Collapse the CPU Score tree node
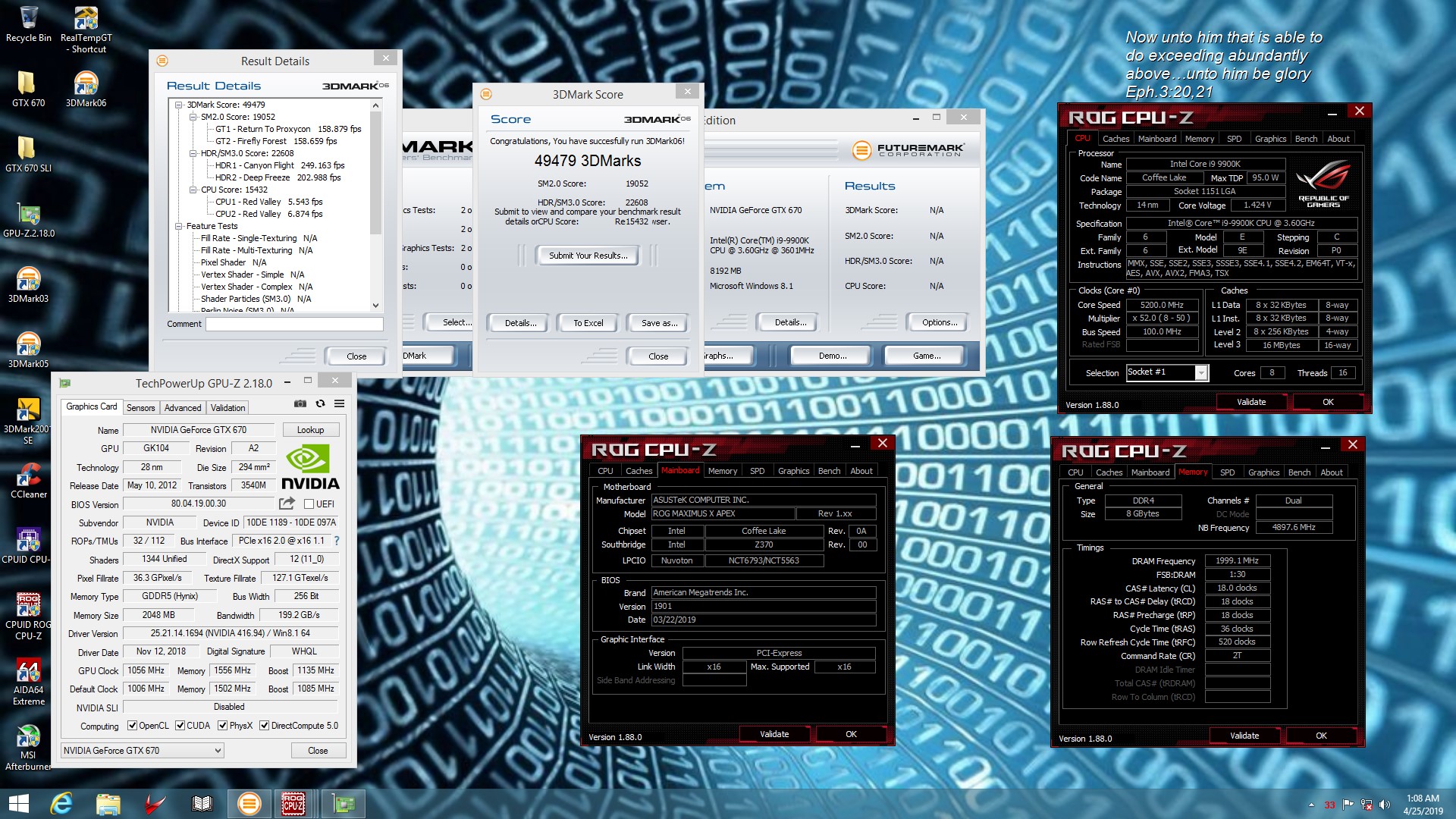Screen dimensions: 1456x819 tap(193, 190)
